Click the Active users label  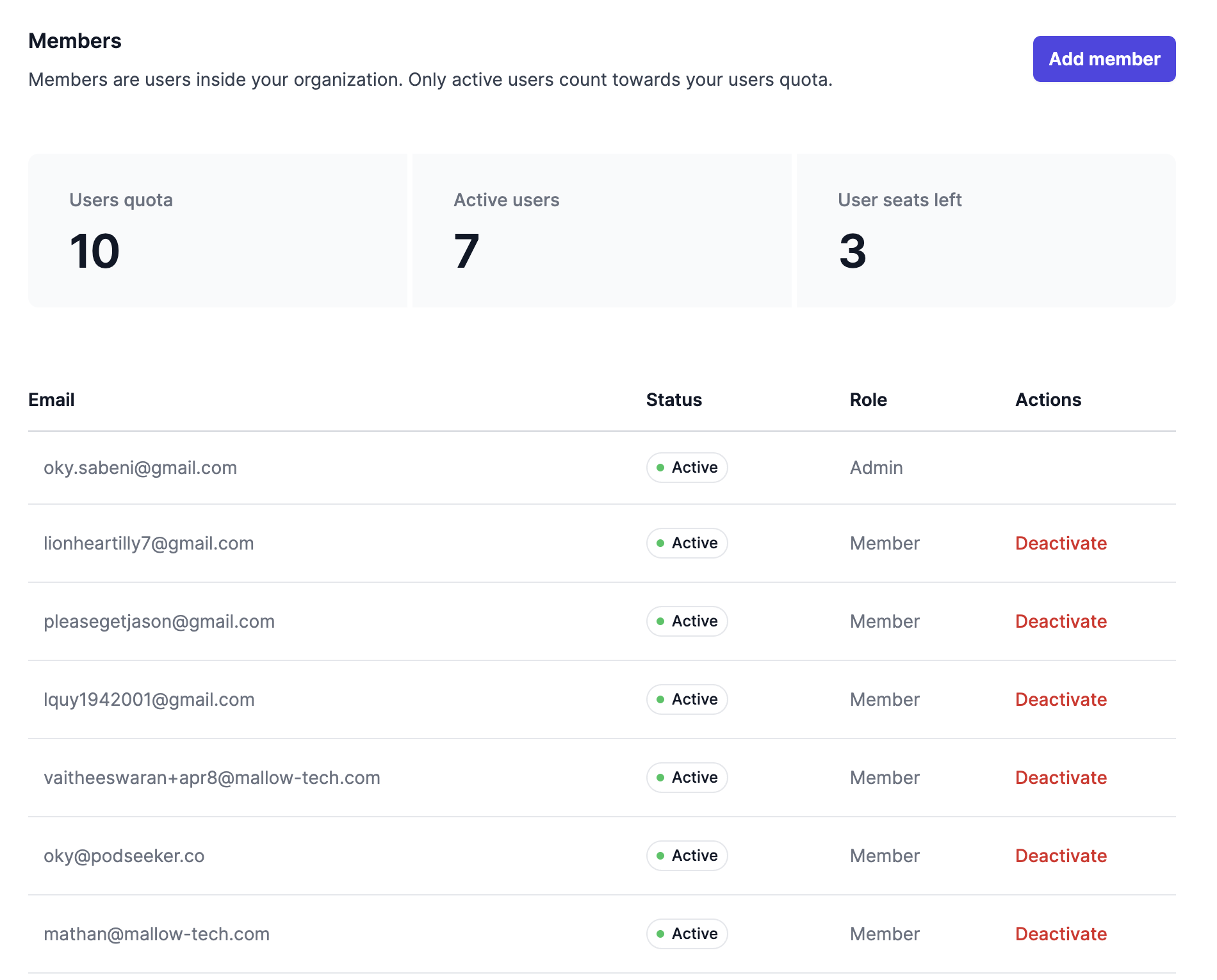point(506,200)
